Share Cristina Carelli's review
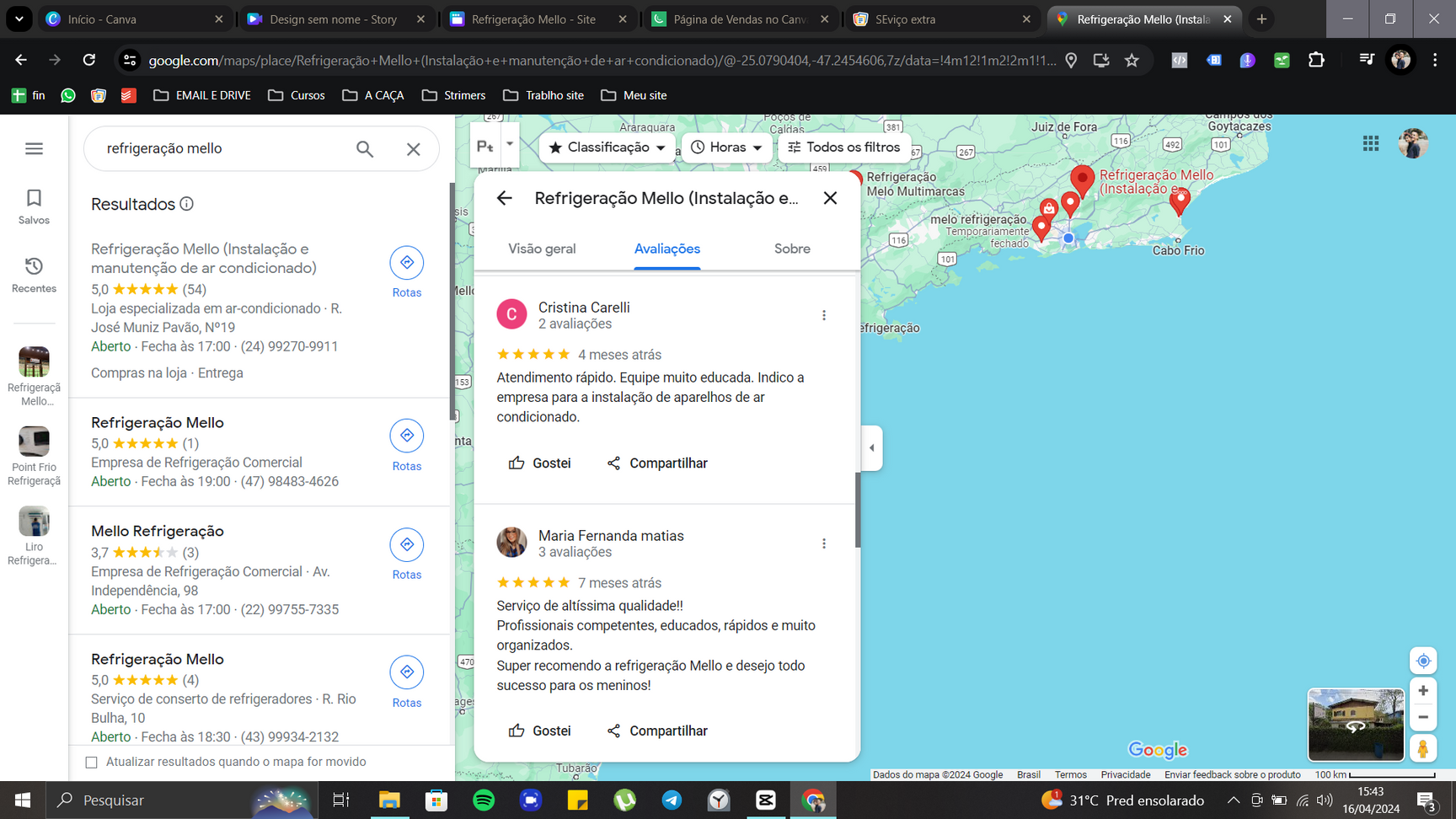1456x819 pixels. [657, 463]
